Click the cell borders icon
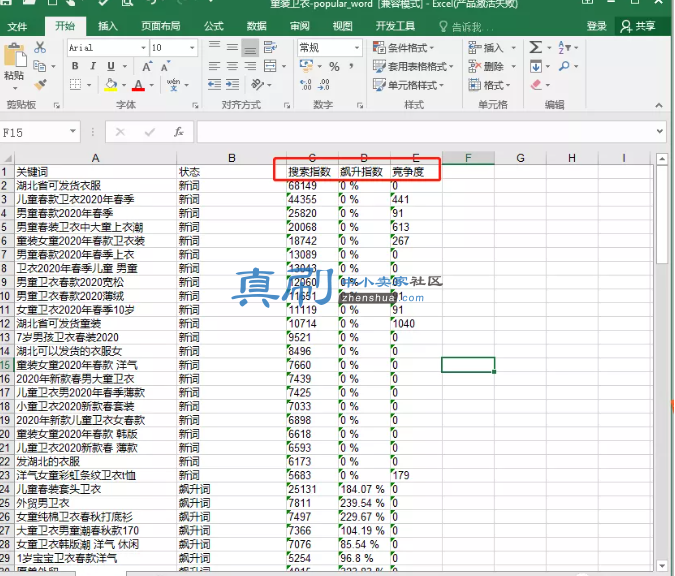This screenshot has height=576, width=675. click(75, 84)
